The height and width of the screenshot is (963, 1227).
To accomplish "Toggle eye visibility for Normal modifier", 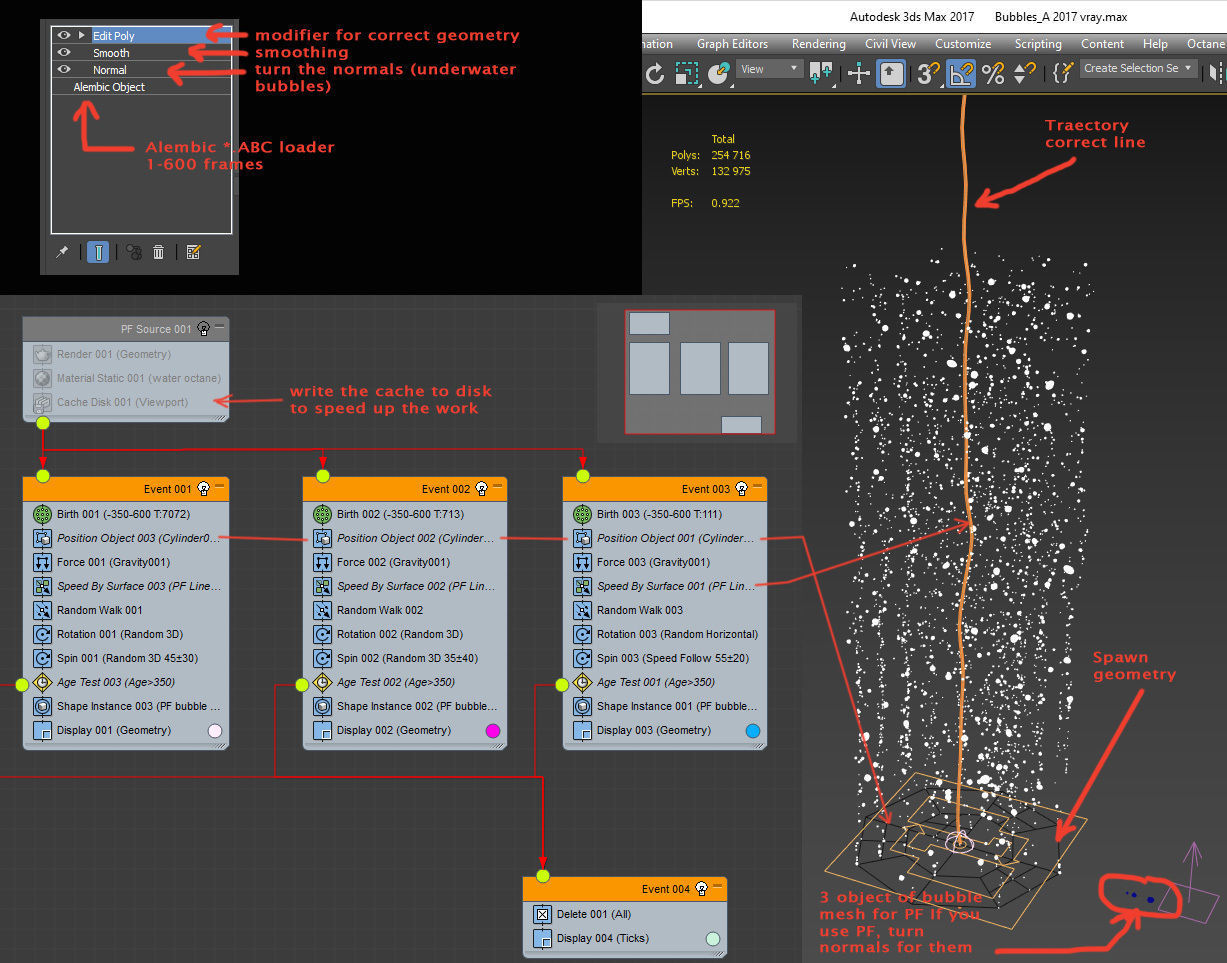I will coord(64,69).
